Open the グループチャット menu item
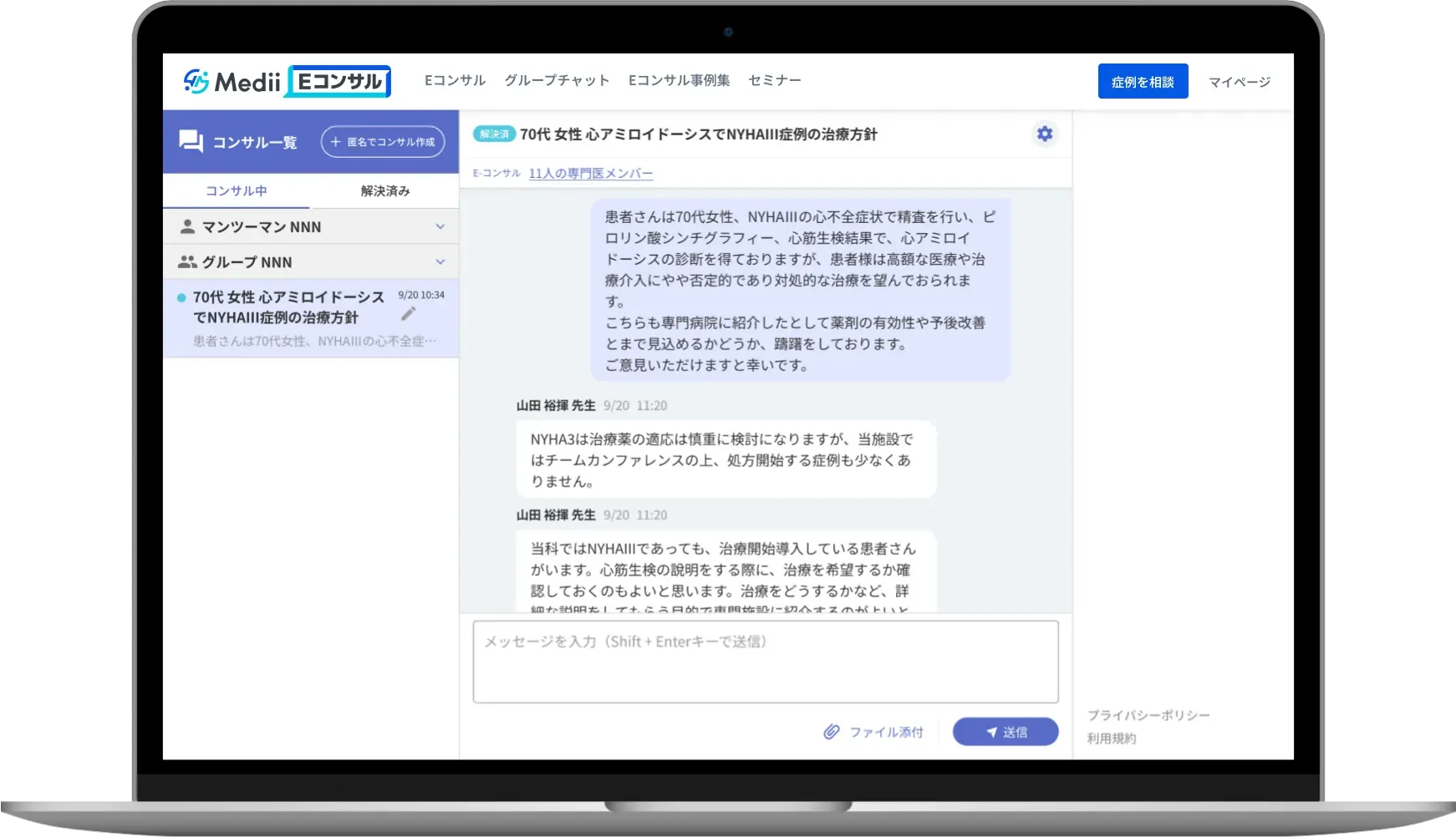Image resolution: width=1456 pixels, height=837 pixels. [557, 80]
